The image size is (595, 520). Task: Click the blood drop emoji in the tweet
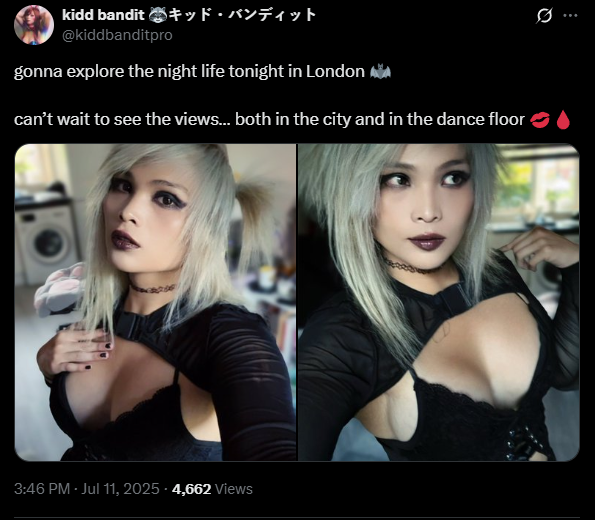(563, 120)
